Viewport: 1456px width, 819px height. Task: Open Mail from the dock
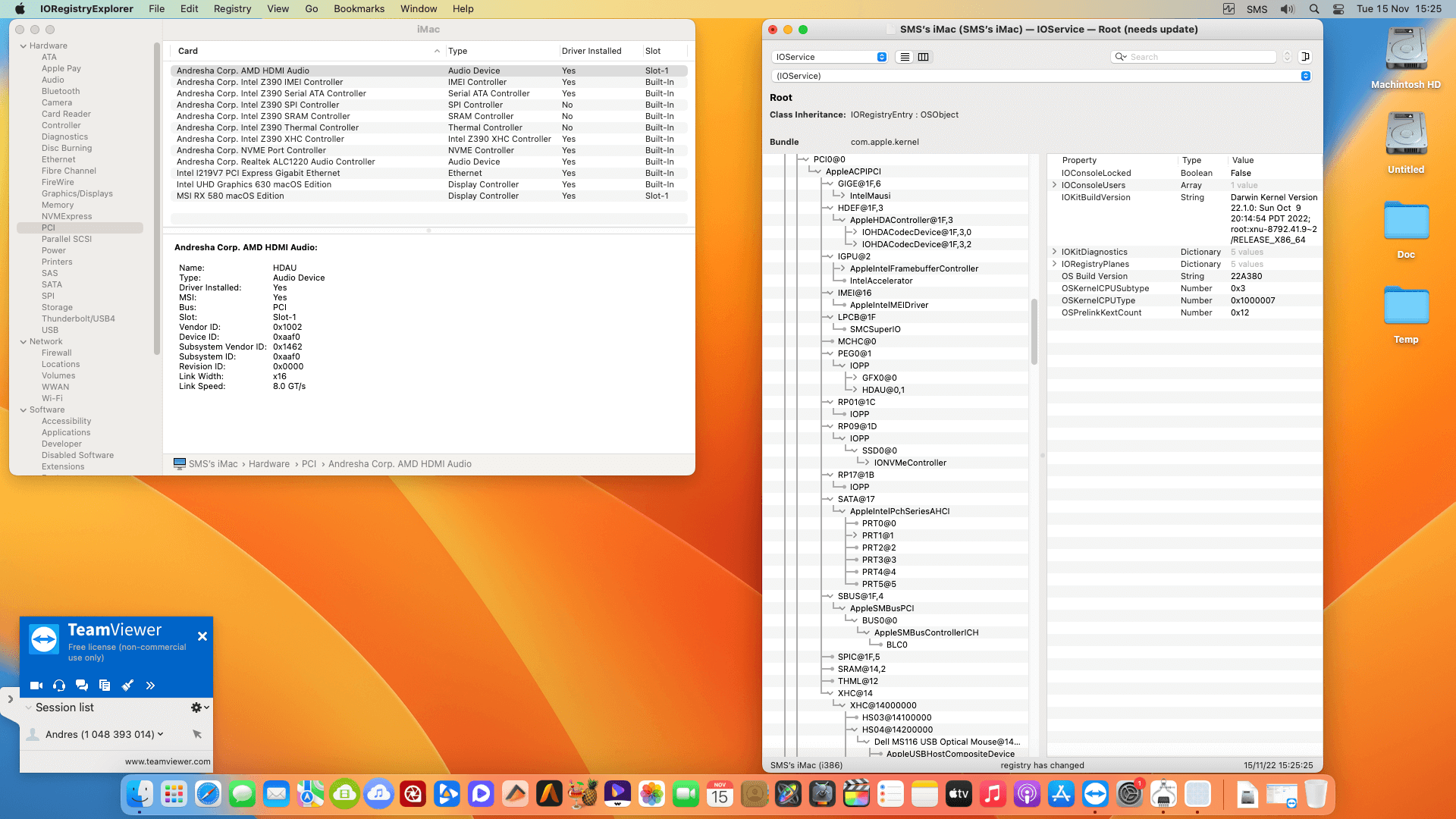276,794
